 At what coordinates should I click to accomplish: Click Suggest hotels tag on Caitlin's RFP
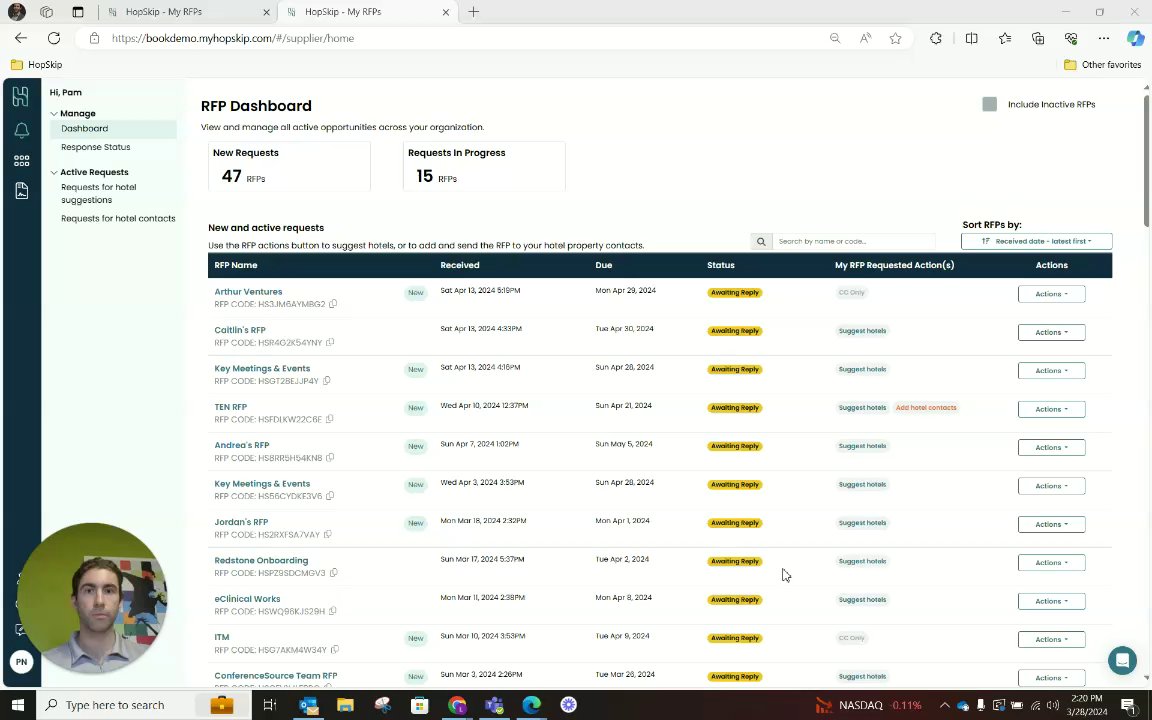(863, 331)
